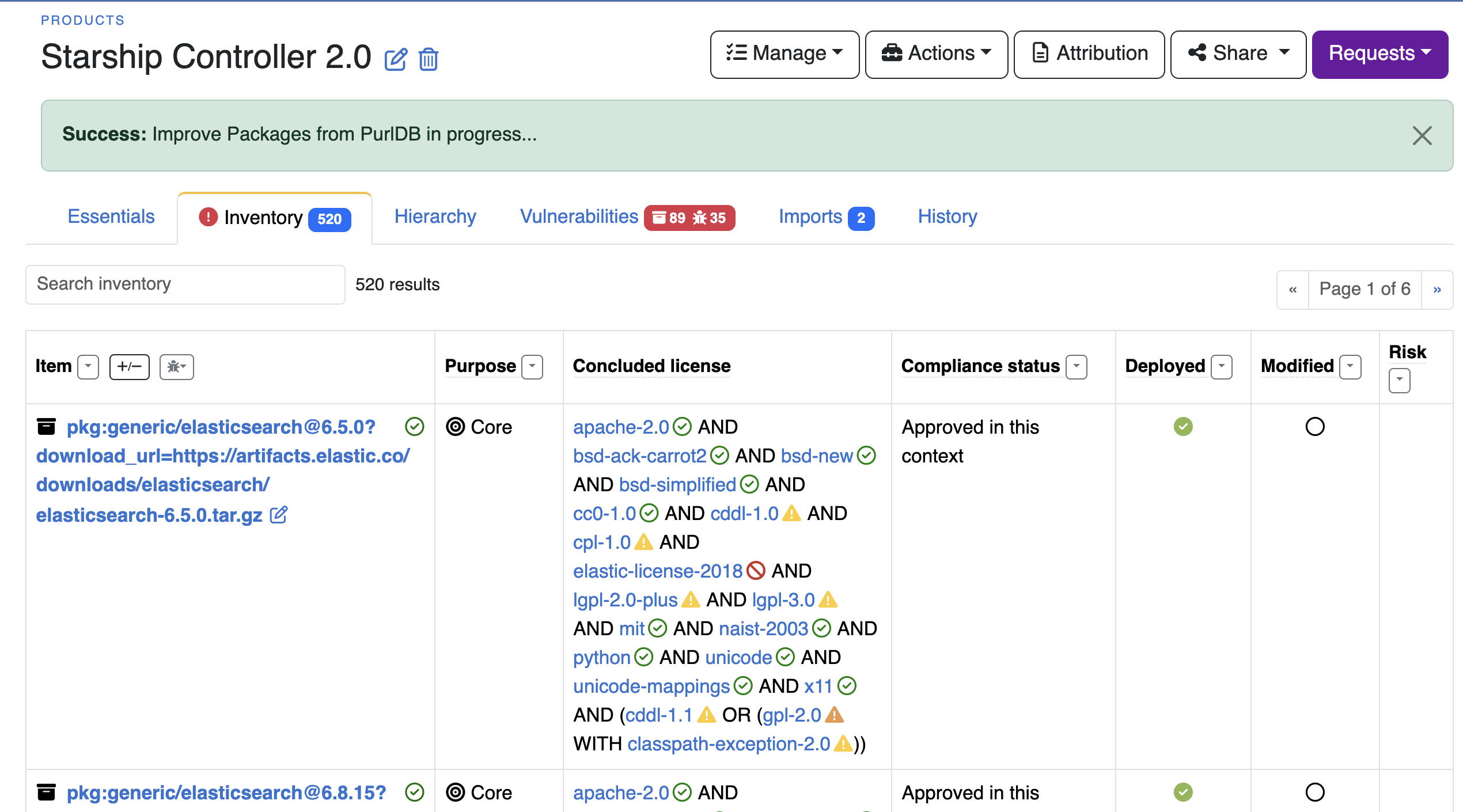This screenshot has height=812, width=1463.
Task: Click the warning icon next to lgpl-2.0-plus
Action: coord(691,599)
